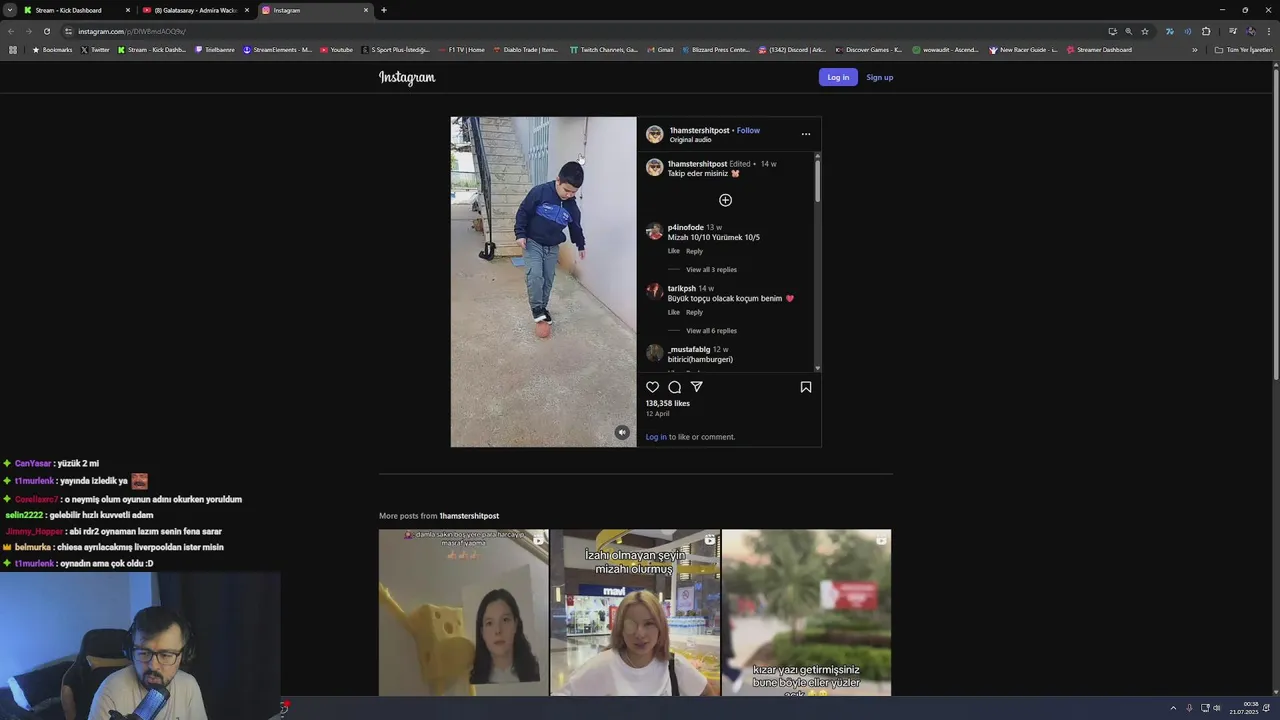Open the Gmail bookmark

pos(660,50)
